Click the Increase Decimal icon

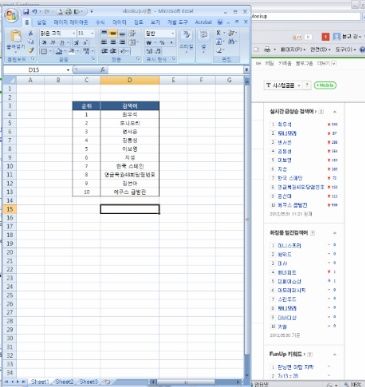(x=149, y=51)
